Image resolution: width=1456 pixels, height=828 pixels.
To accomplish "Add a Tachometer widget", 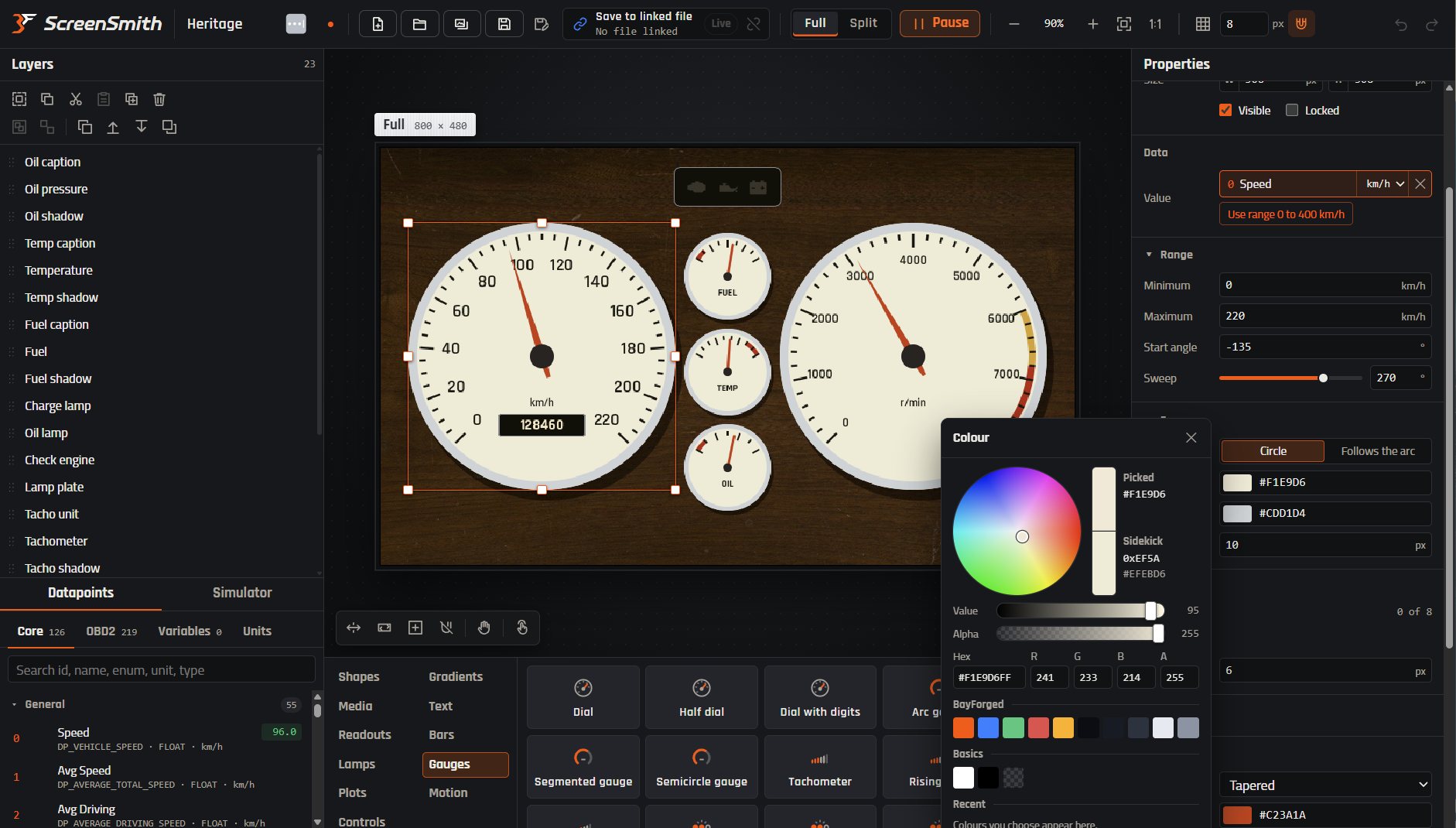I will (x=820, y=767).
